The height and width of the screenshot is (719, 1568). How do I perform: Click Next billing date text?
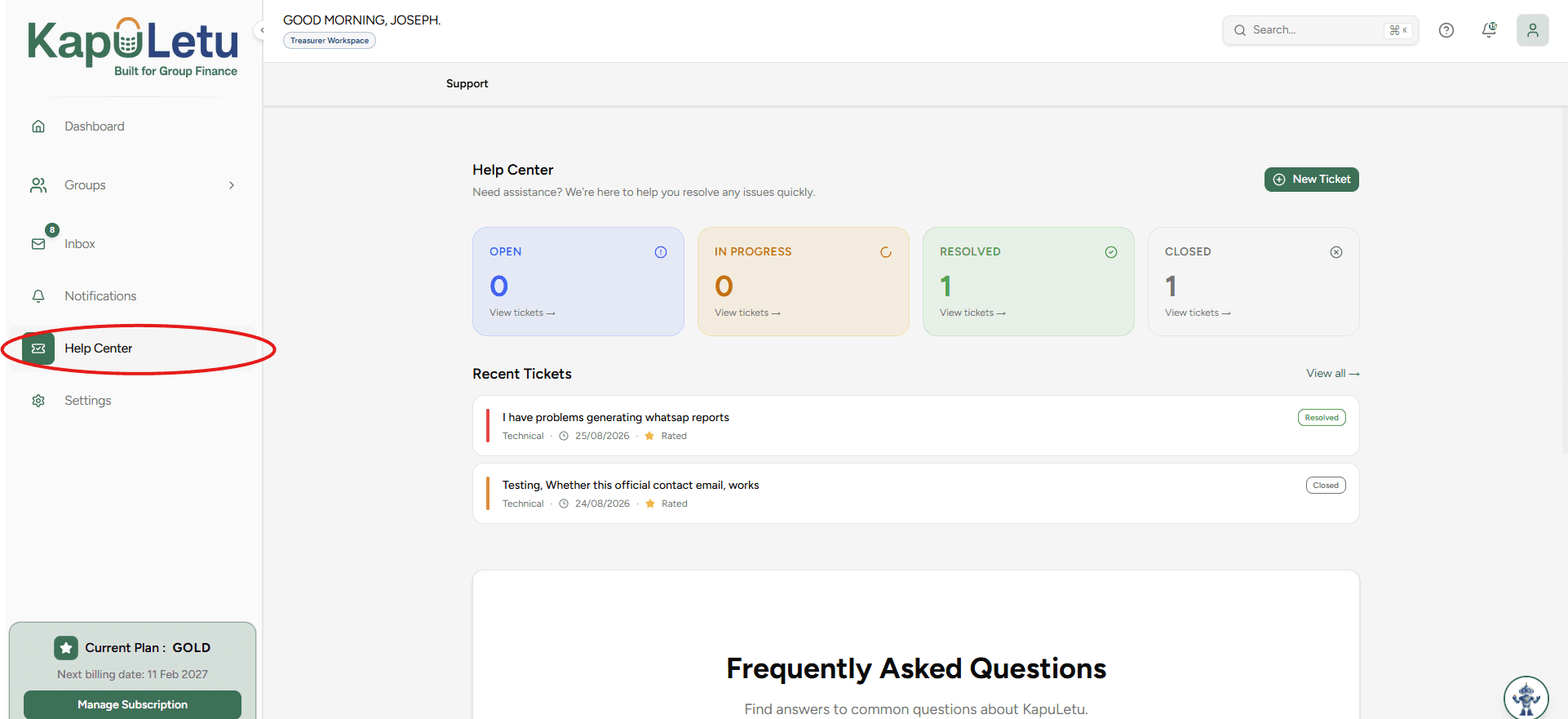132,675
